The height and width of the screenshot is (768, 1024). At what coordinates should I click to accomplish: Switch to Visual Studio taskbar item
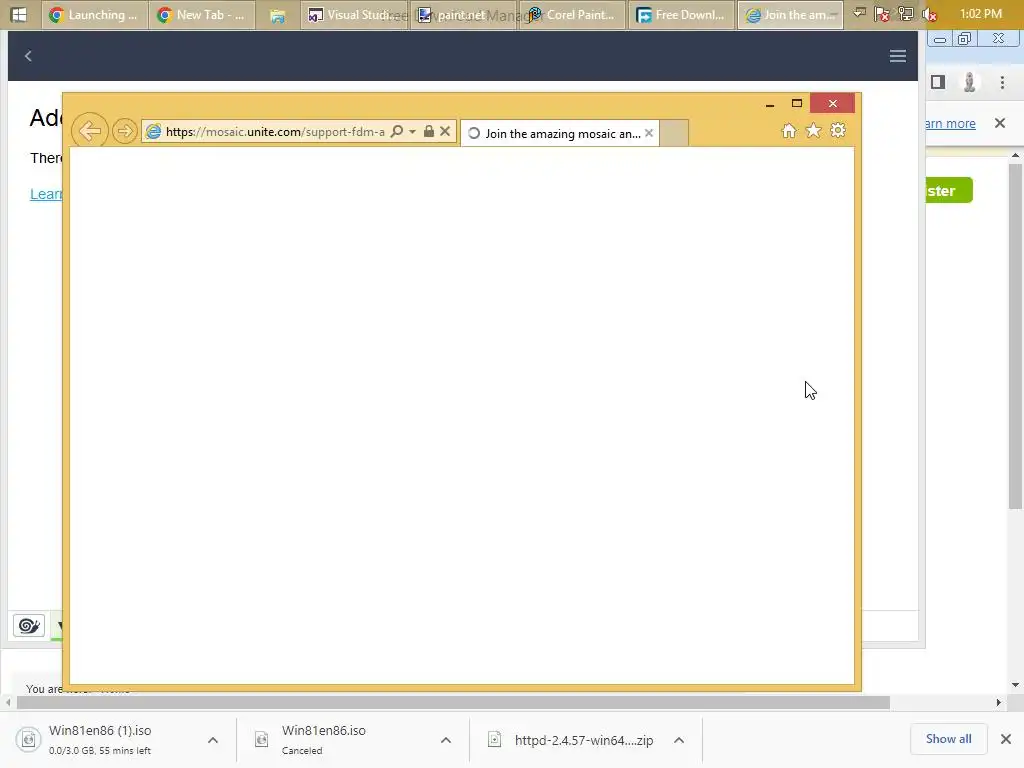coord(355,15)
